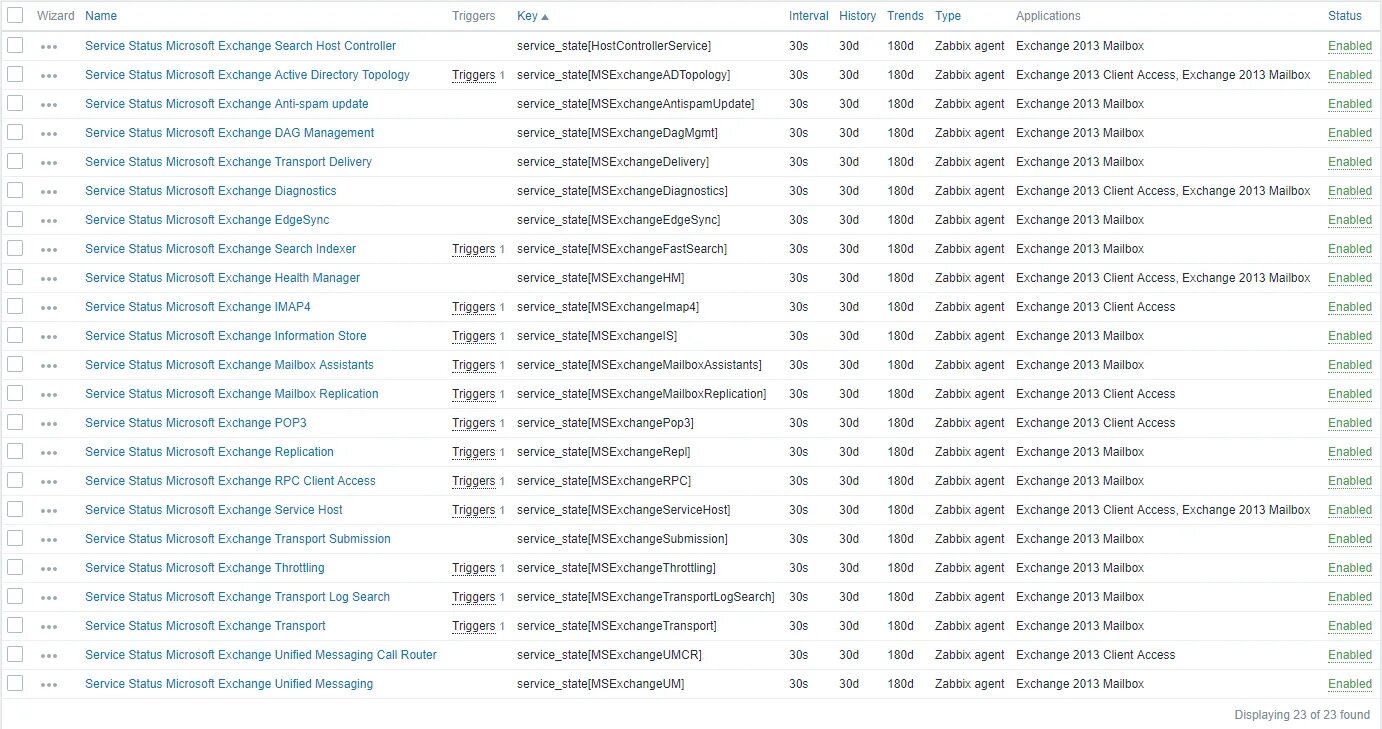Toggle Enabled status for Exchange Replication item
This screenshot has height=729, width=1382.
1350,452
